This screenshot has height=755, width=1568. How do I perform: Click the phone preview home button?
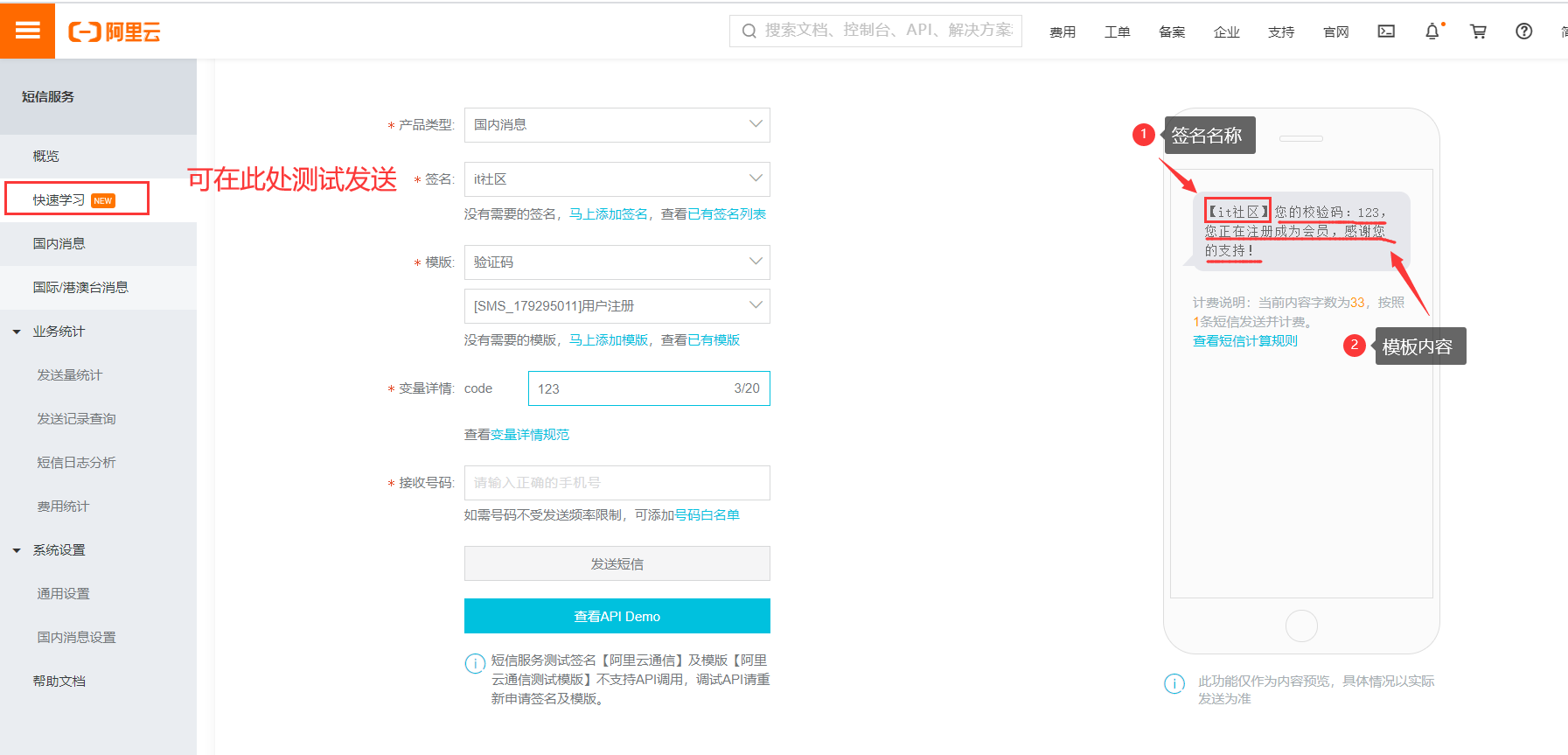[1301, 626]
